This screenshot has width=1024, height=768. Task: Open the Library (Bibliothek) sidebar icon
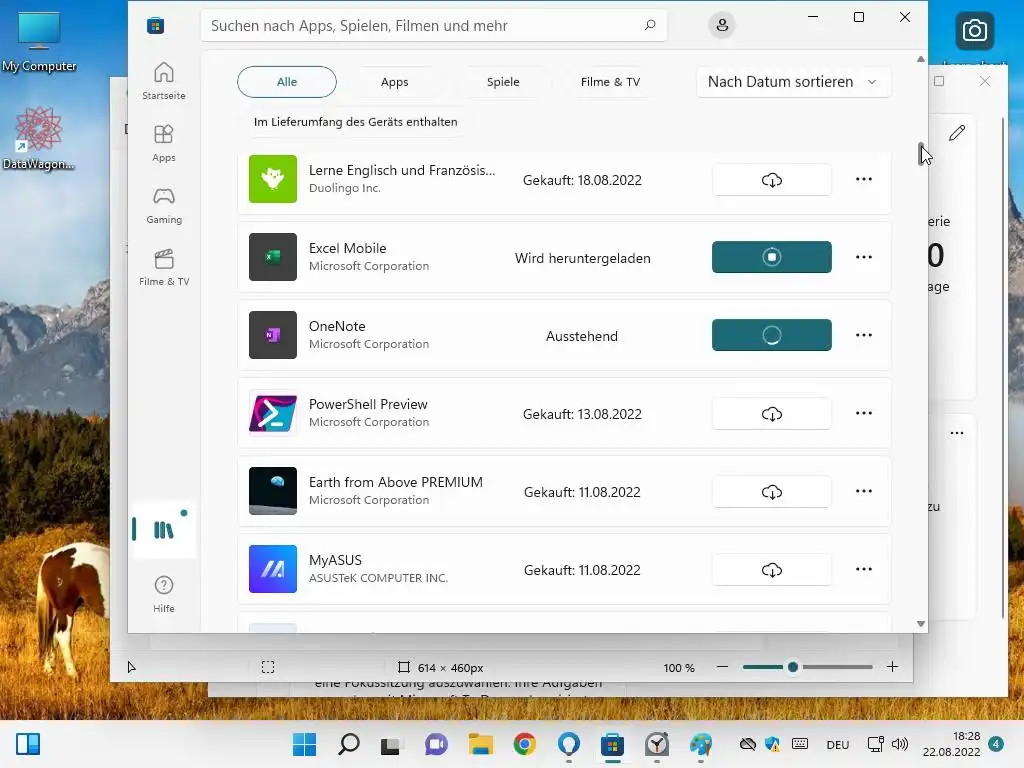click(164, 530)
